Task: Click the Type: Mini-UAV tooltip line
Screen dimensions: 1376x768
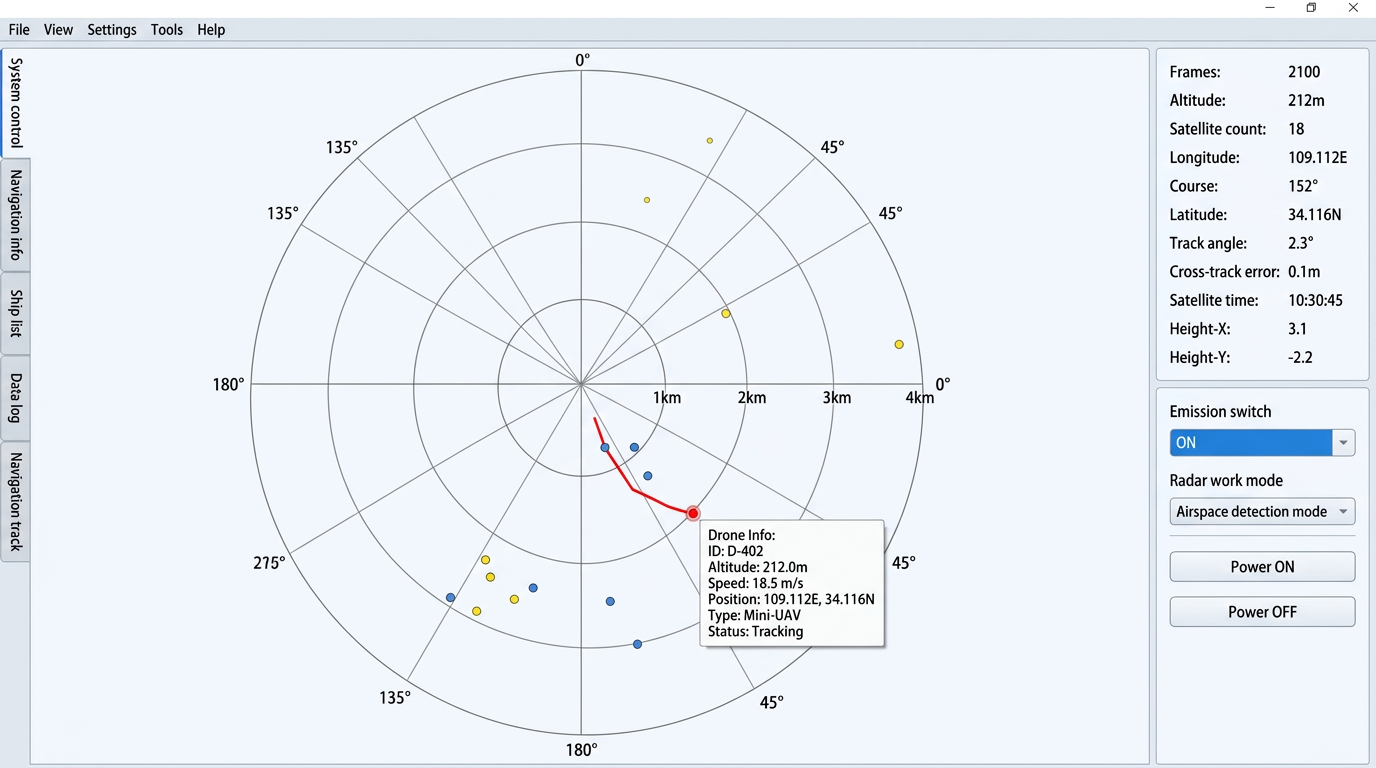Action: tap(754, 616)
